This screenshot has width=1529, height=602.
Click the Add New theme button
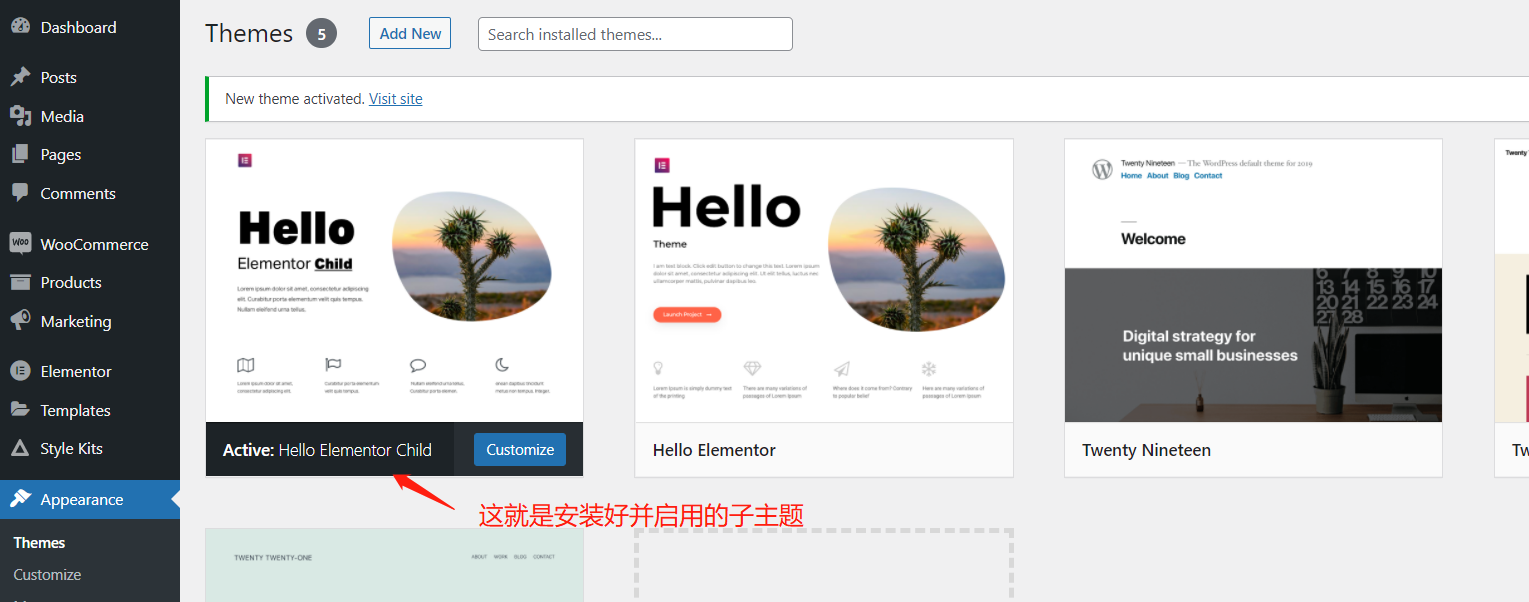point(410,33)
